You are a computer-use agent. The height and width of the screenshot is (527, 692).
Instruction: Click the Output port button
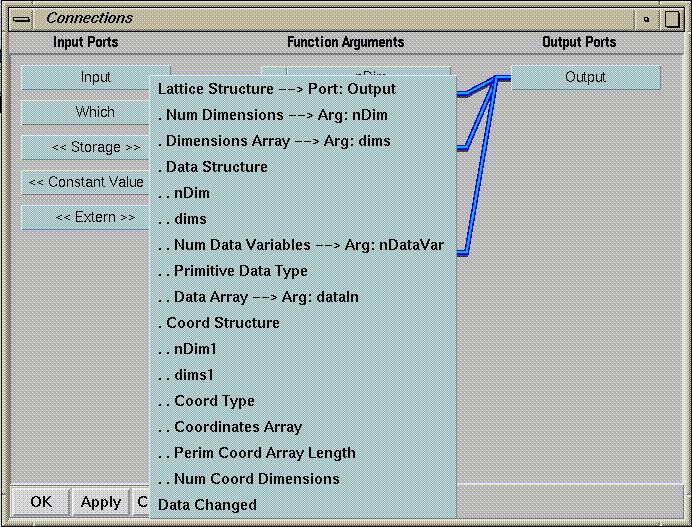[x=585, y=77]
